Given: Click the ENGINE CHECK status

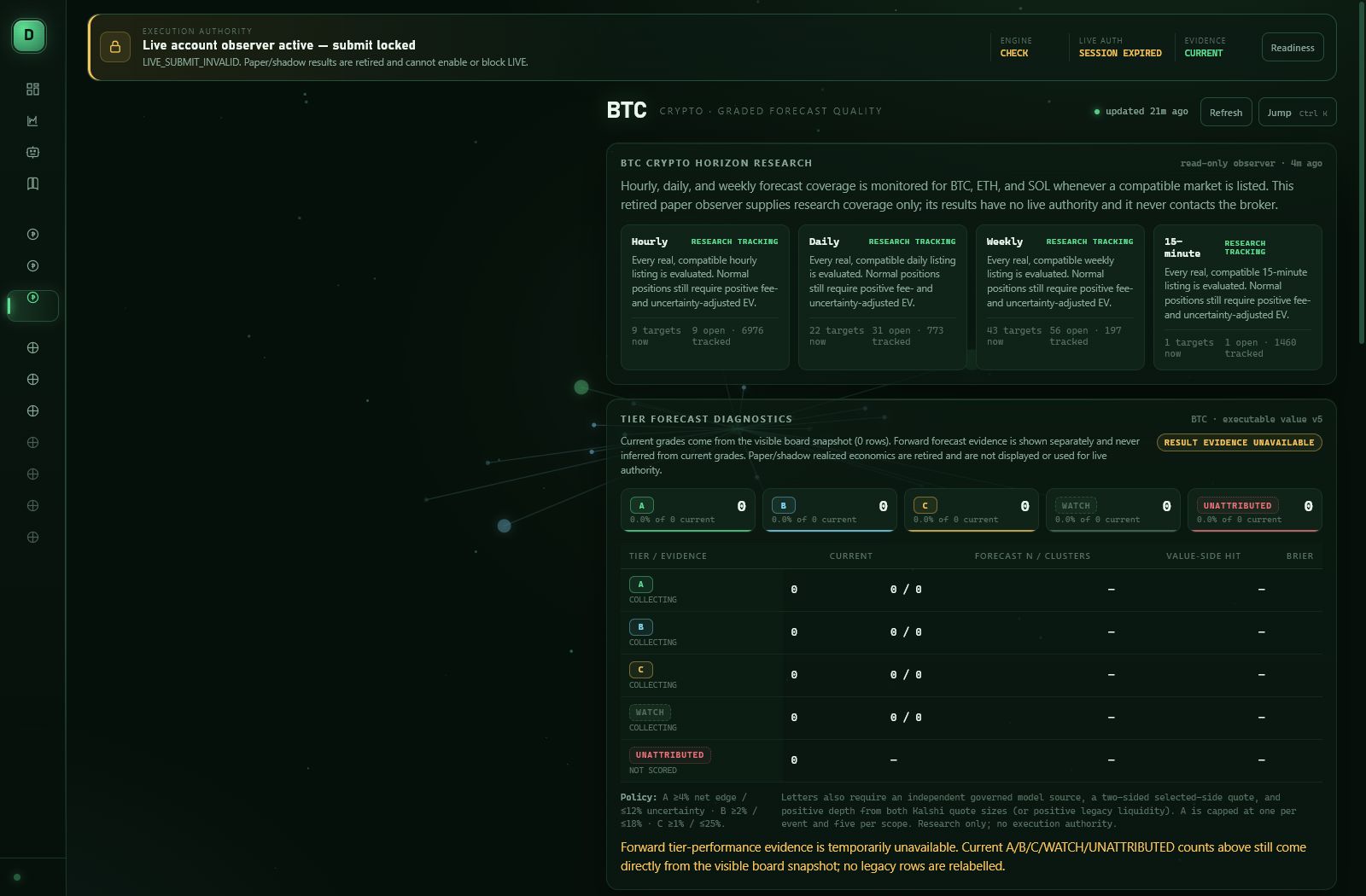Looking at the screenshot, I should click(x=1016, y=47).
